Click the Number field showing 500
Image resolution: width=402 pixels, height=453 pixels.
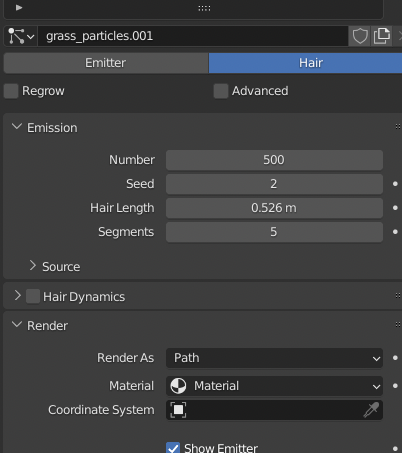coord(274,160)
